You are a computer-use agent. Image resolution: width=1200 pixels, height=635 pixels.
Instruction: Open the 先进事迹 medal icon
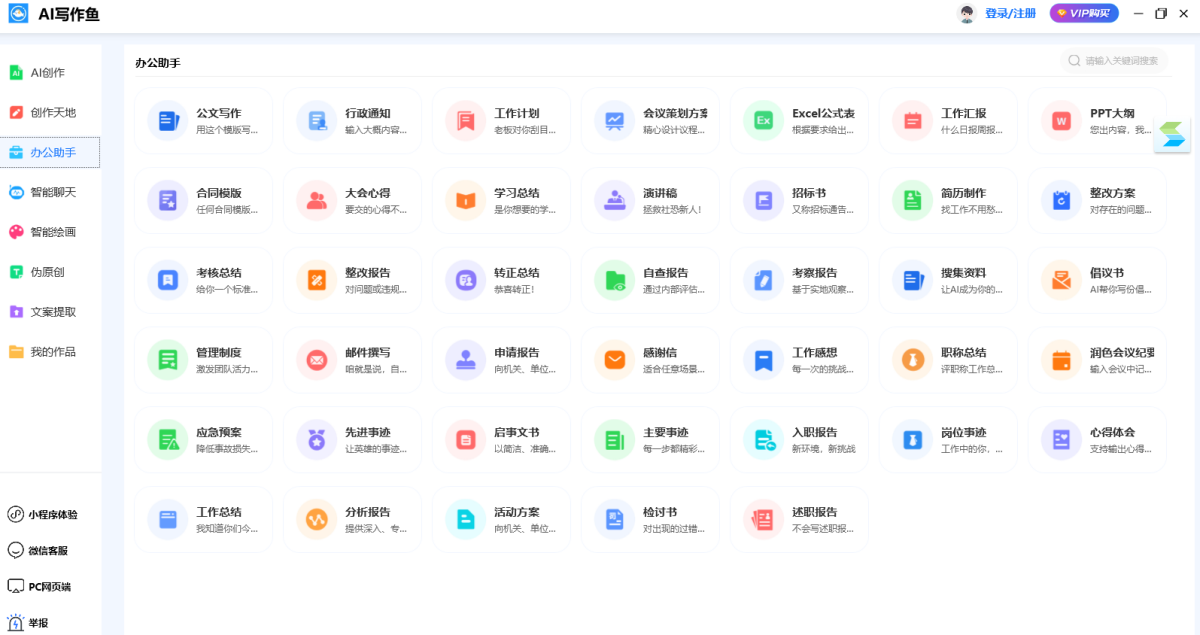pos(316,440)
